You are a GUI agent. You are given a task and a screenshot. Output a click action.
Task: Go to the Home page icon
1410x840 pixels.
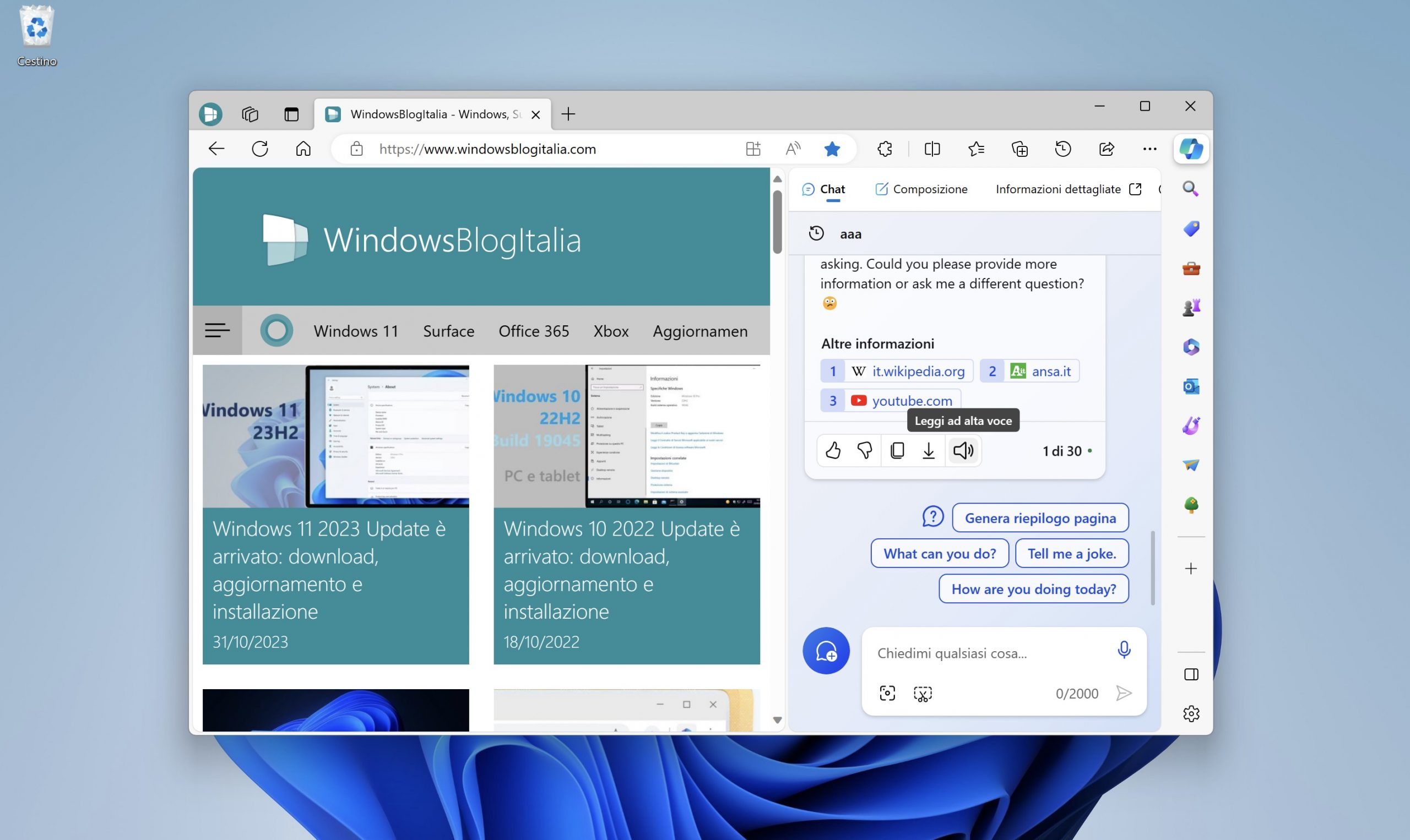click(303, 149)
